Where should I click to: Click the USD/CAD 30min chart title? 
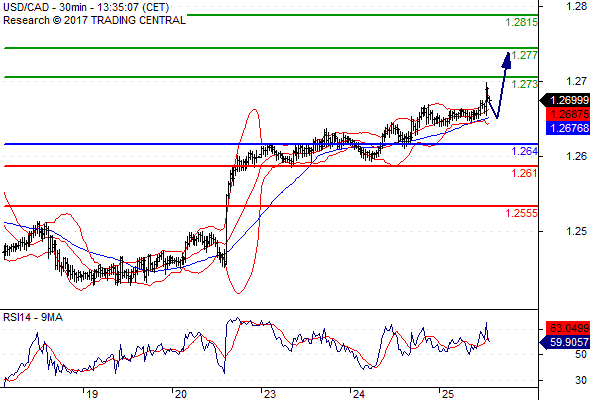pos(86,8)
